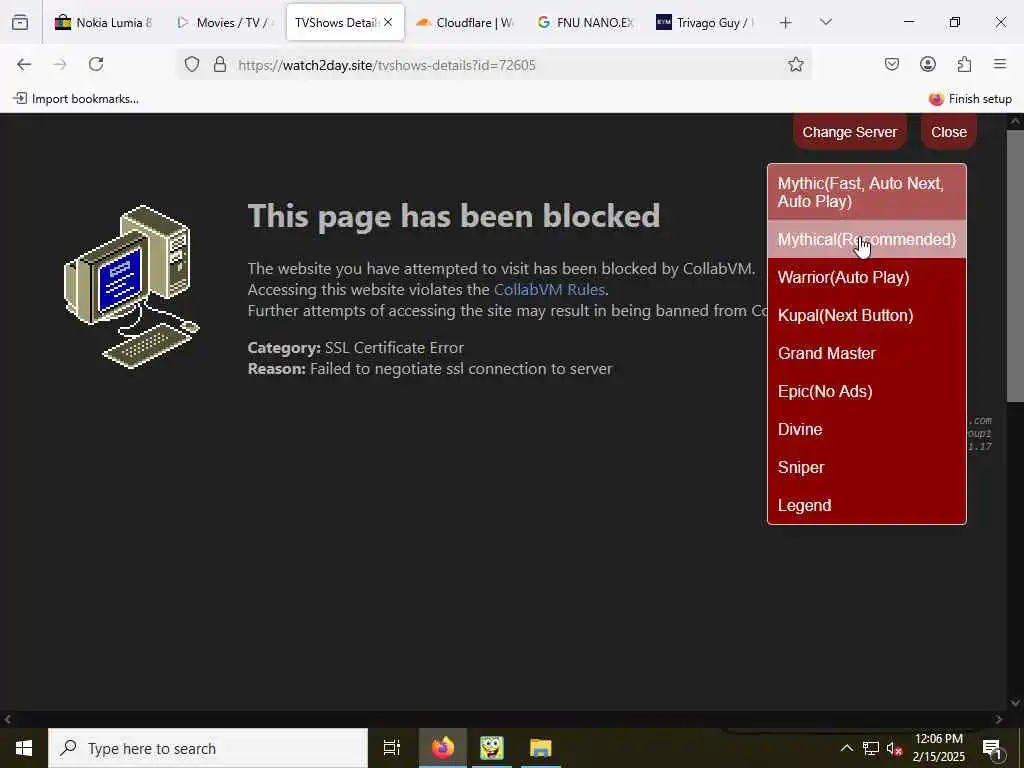Switch to the Cloudflare tab
This screenshot has height=768, width=1024.
[x=465, y=22]
